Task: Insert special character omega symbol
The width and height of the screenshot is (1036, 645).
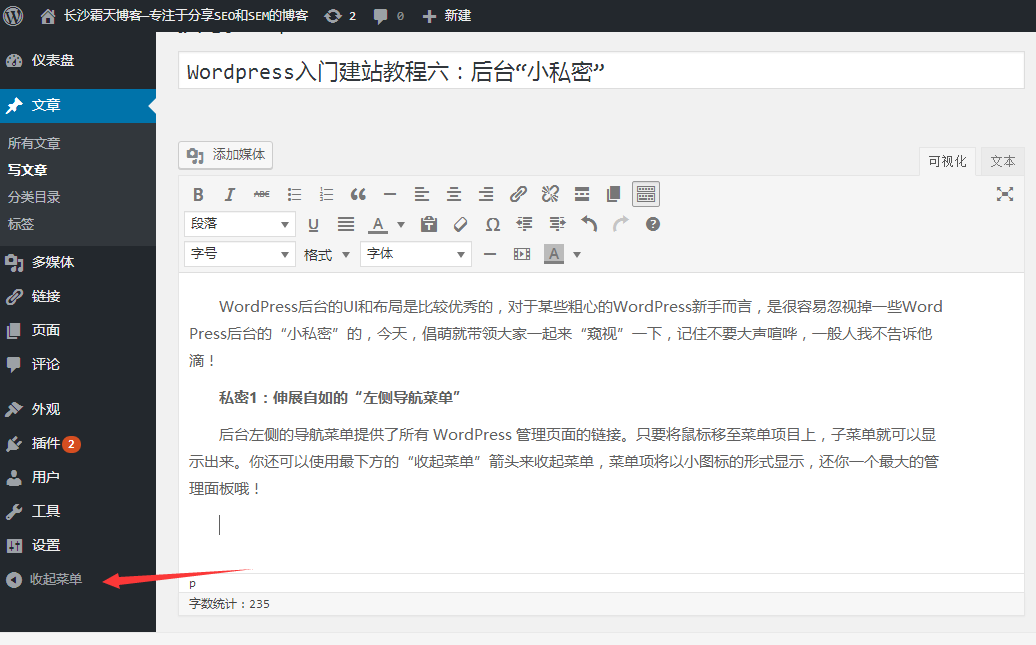Action: point(493,225)
